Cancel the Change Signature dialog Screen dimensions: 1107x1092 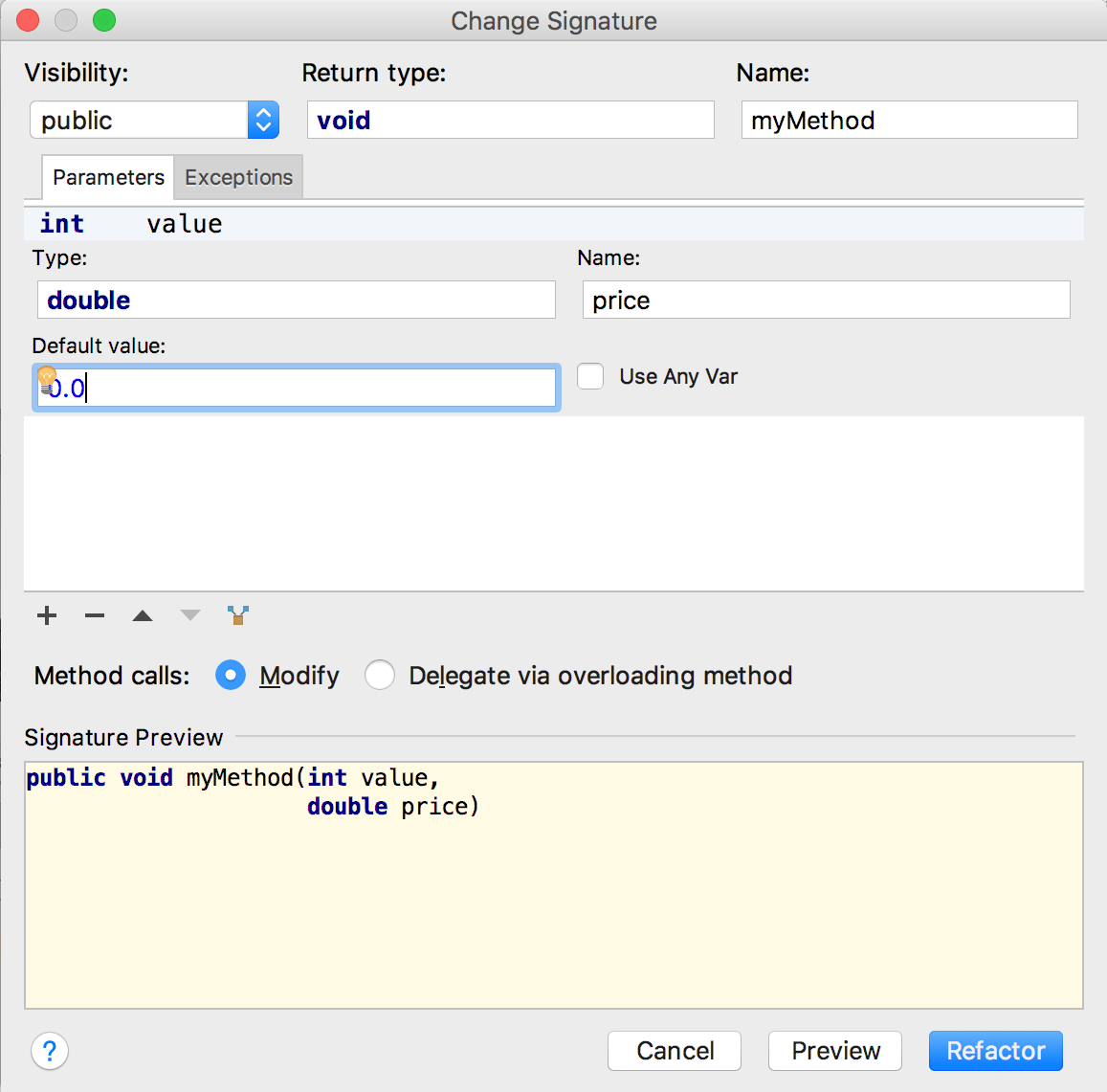click(x=674, y=1051)
